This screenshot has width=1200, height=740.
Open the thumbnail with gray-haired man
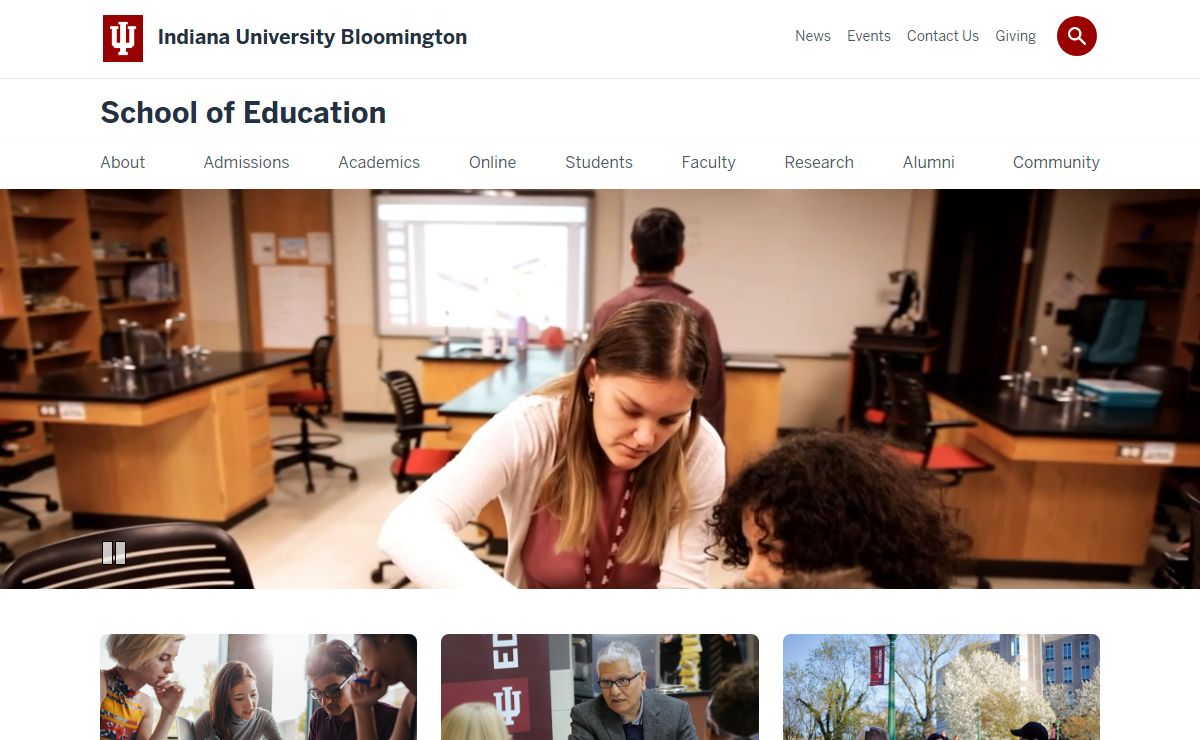(x=600, y=687)
